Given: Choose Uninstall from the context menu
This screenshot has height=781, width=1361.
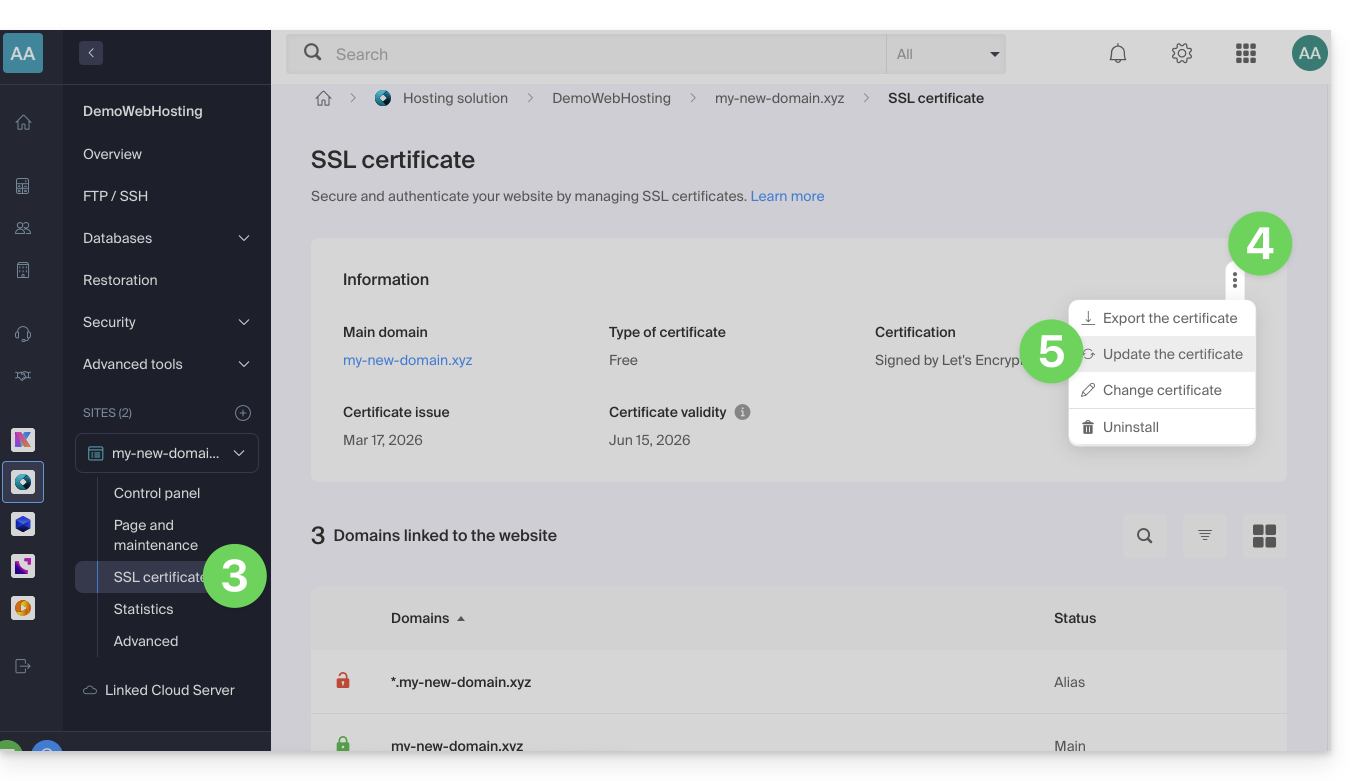Looking at the screenshot, I should pyautogui.click(x=1130, y=427).
